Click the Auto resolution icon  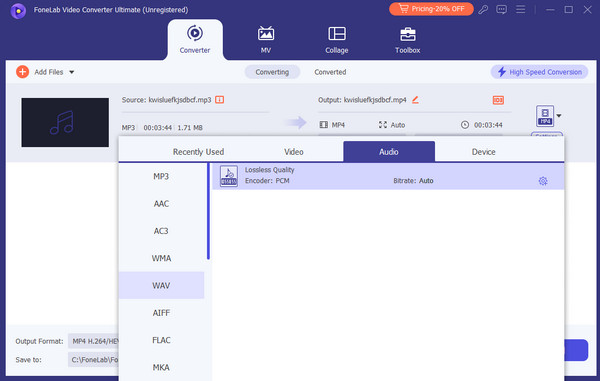[383, 125]
